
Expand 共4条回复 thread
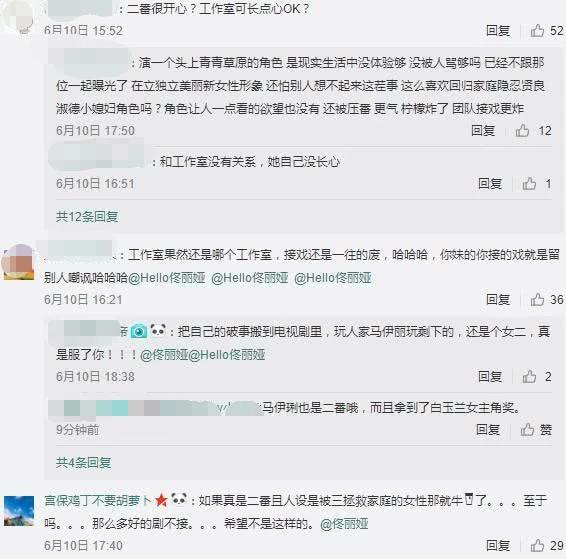pos(83,462)
